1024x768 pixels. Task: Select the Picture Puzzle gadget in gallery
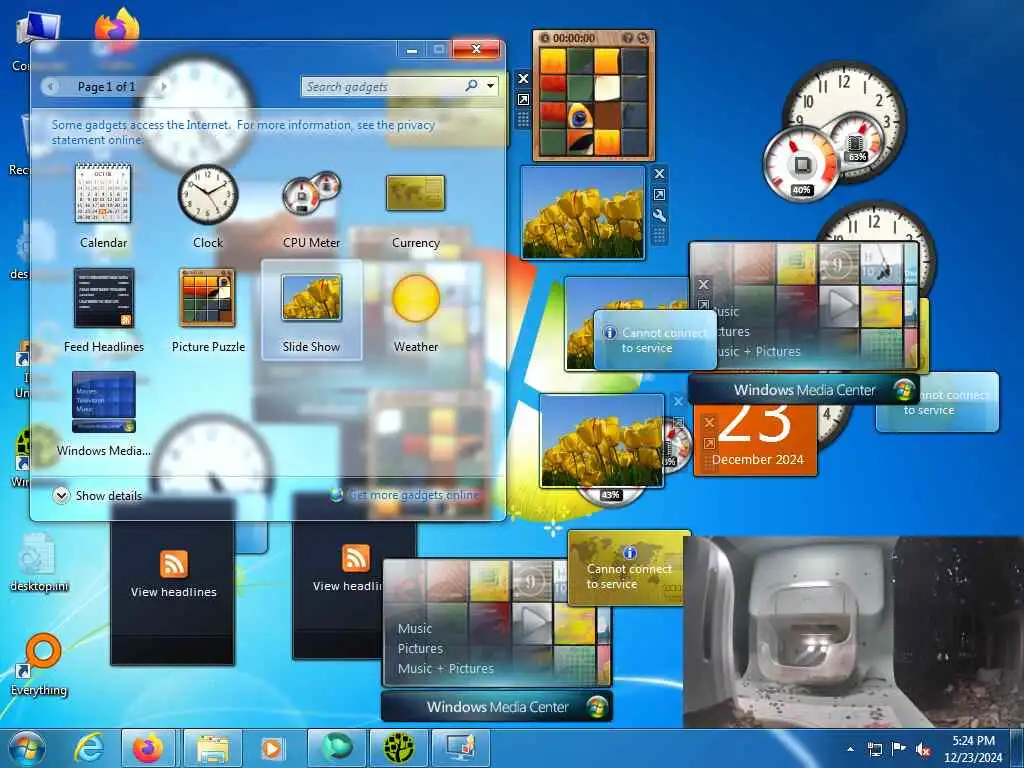pyautogui.click(x=208, y=310)
